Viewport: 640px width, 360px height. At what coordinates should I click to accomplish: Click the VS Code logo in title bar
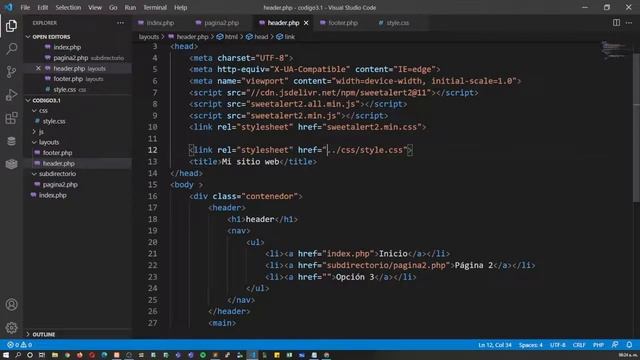(8, 7)
